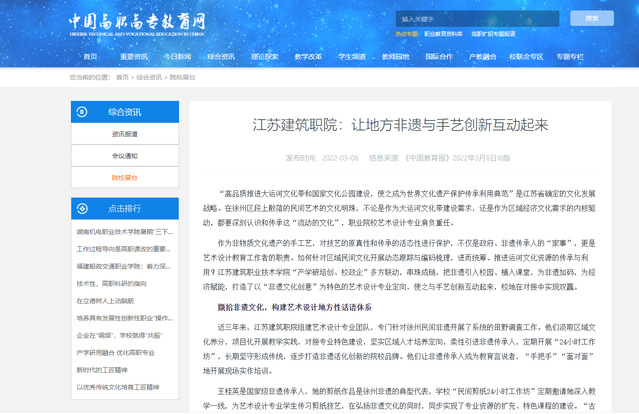Select 资讯报道 in the sidebar

coord(125,134)
